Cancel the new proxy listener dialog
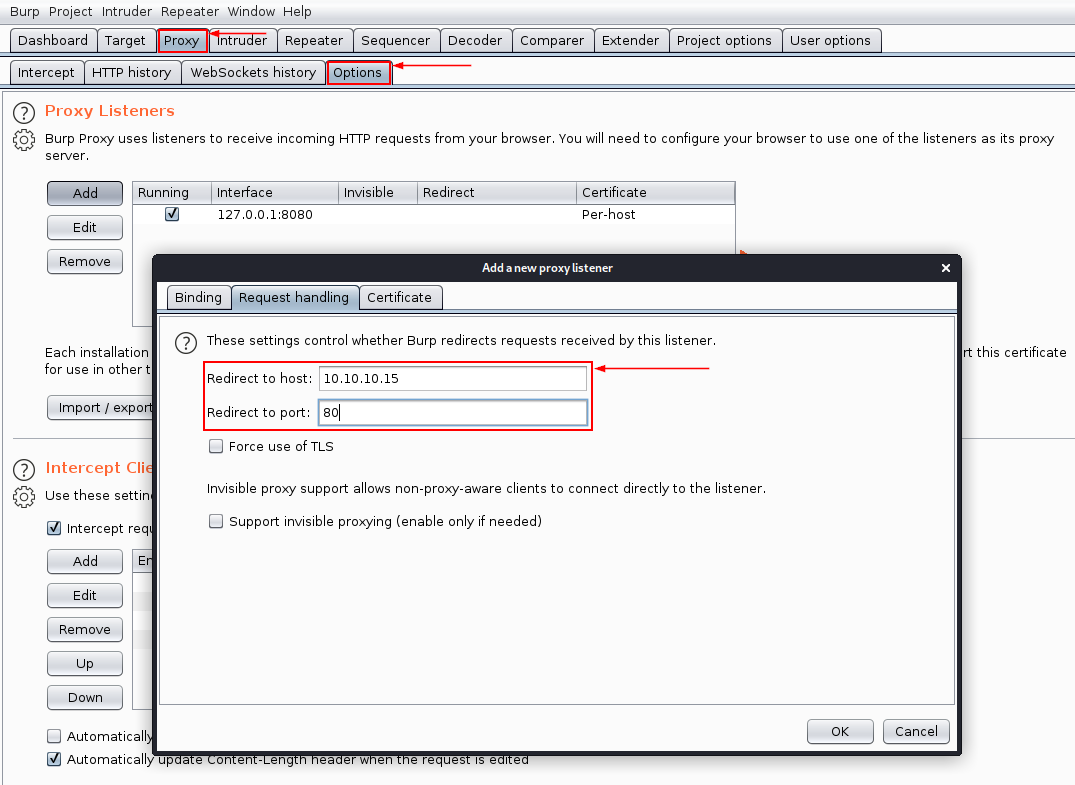1075x785 pixels. pyautogui.click(x=916, y=731)
